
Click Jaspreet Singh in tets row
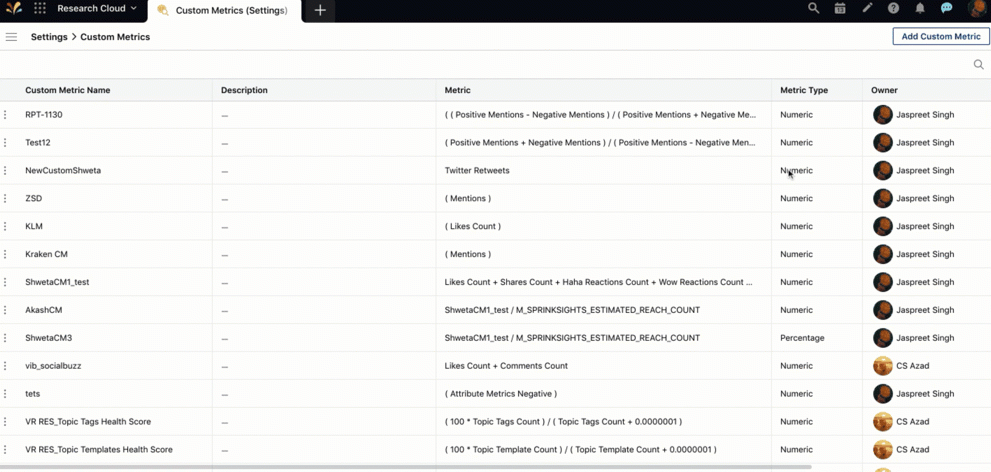tap(925, 394)
